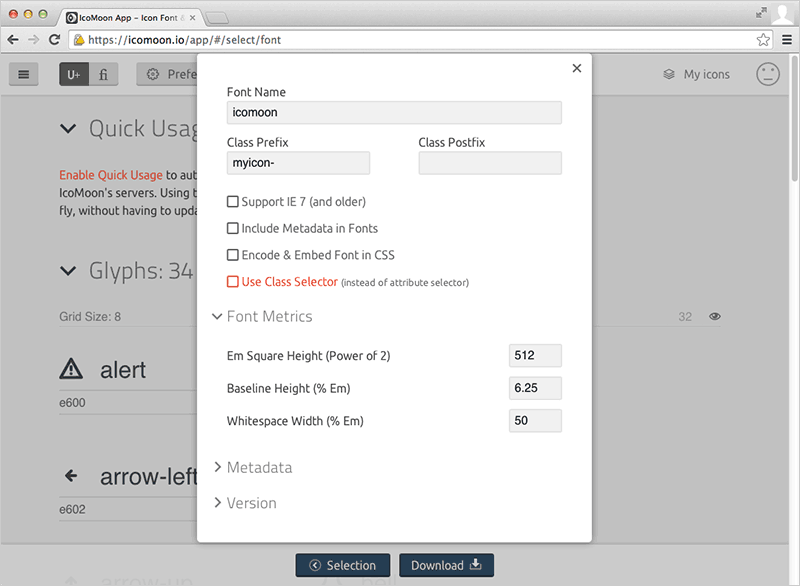The image size is (800, 586).
Task: Enable Include Metadata in Fonts
Action: (x=233, y=228)
